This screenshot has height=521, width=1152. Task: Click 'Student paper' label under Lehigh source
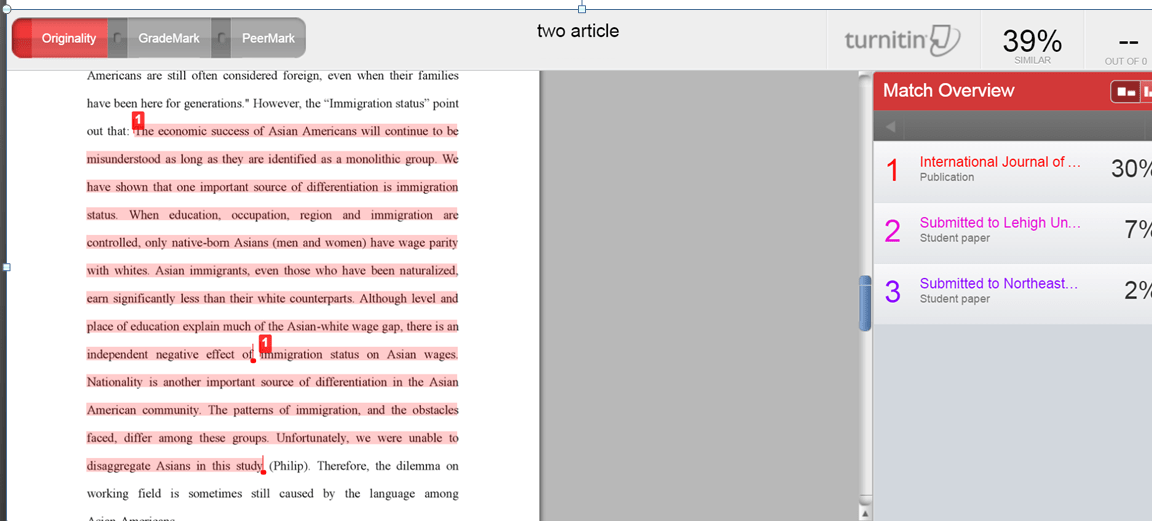[x=955, y=238]
